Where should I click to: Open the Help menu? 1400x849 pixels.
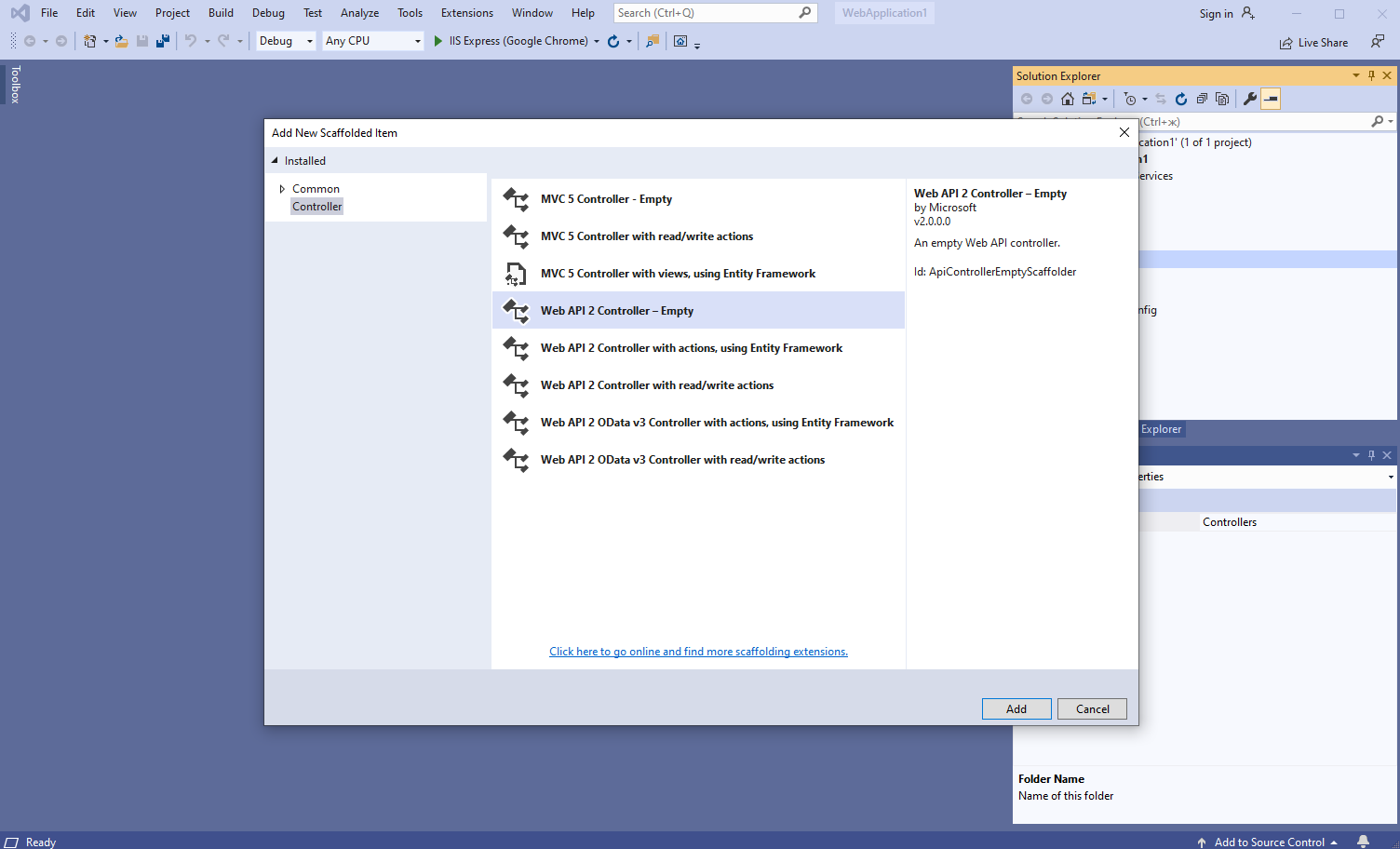(x=583, y=13)
